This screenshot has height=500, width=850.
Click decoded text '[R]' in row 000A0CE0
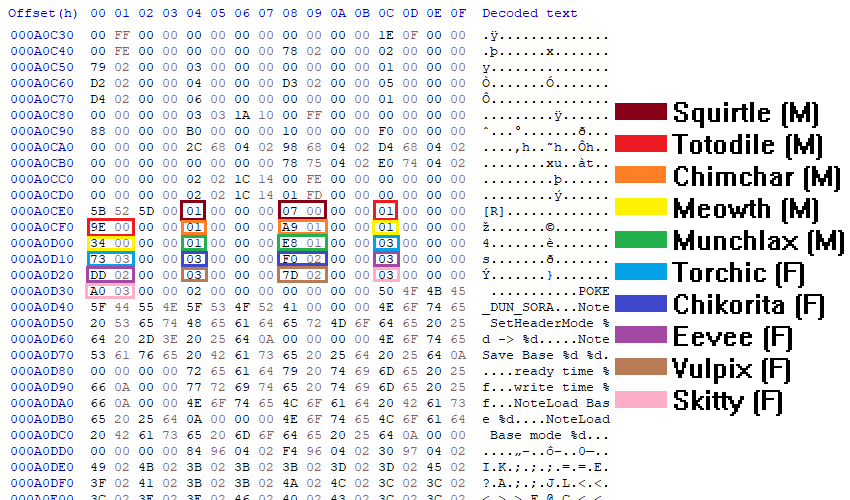tap(494, 211)
